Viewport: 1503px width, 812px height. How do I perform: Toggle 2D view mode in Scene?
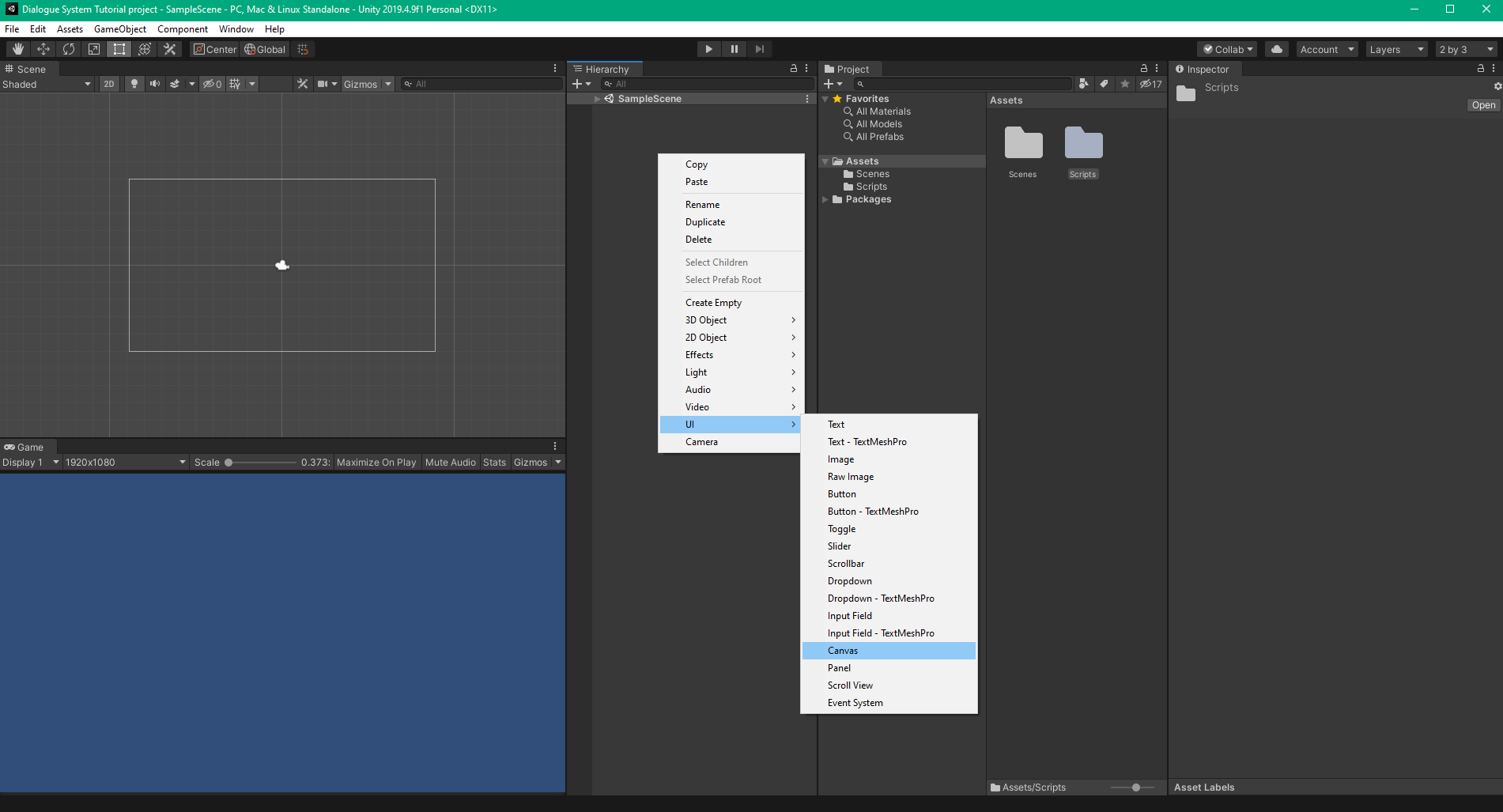coord(108,84)
